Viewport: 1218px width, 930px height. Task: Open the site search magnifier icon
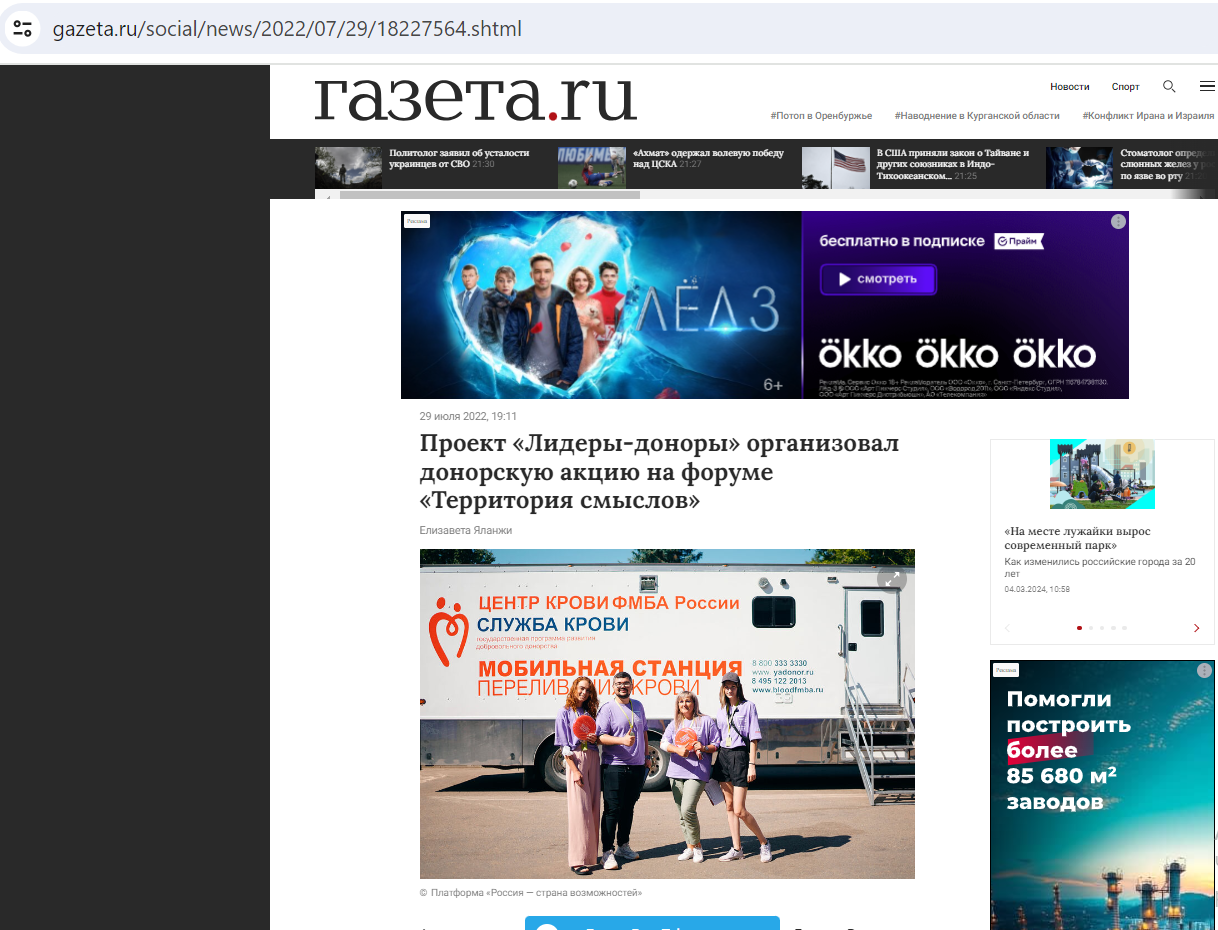pos(1169,87)
